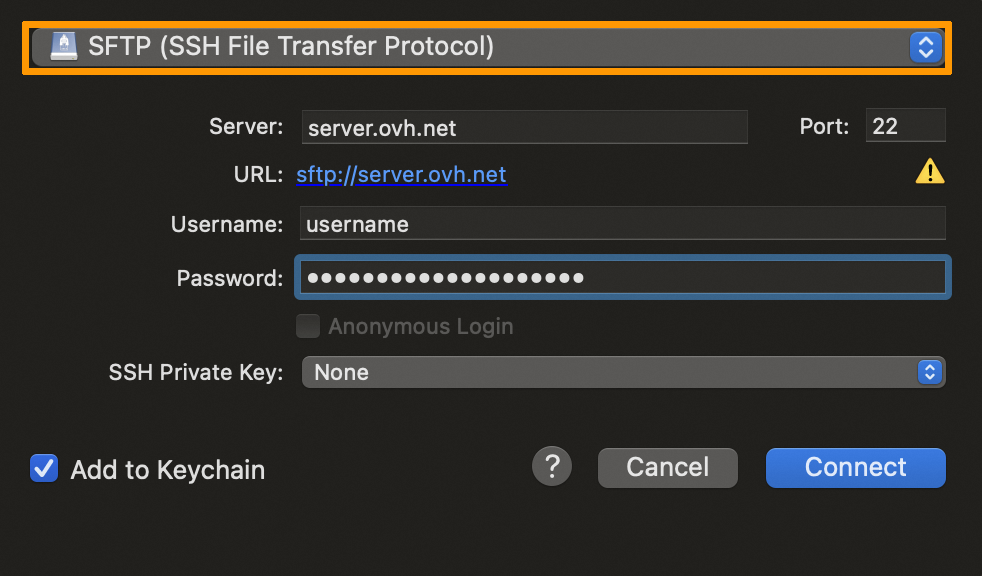Screen dimensions: 982x576
Task: Open the SFTP protocol dropdown
Action: [x=480, y=47]
